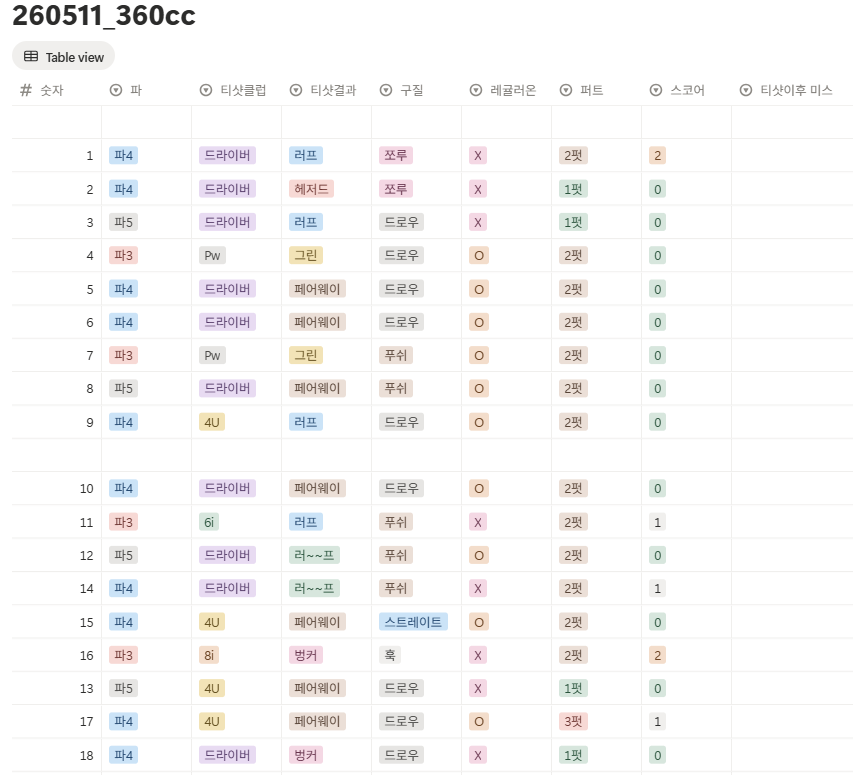Viewport: 853px width, 775px height.
Task: Click the 2펏 tag in row 15
Action: click(573, 622)
